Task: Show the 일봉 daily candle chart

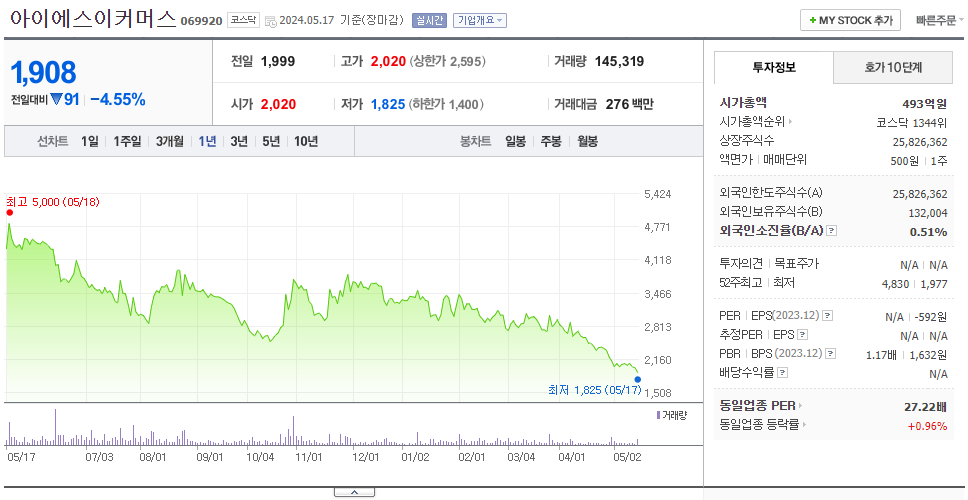Action: [x=515, y=141]
